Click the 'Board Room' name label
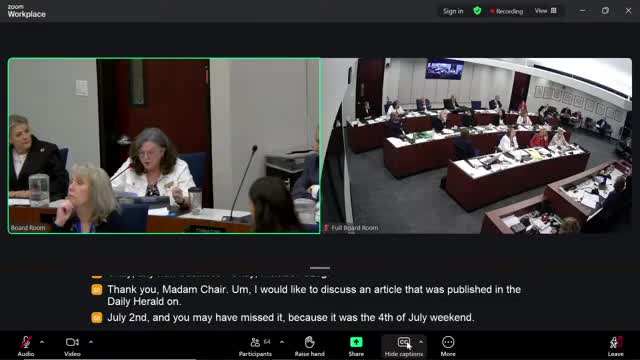Image resolution: width=640 pixels, height=360 pixels. tap(28, 228)
